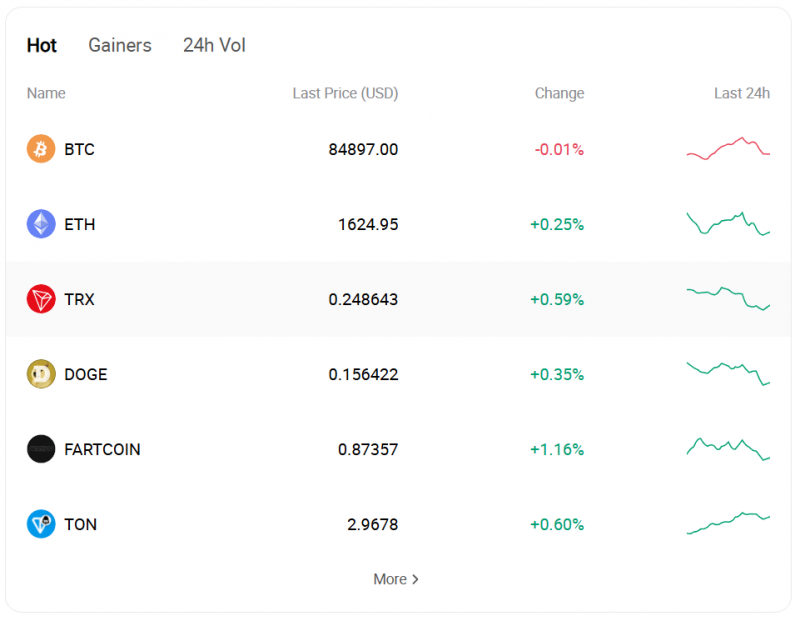
Task: Click the Change column header
Action: pos(559,93)
